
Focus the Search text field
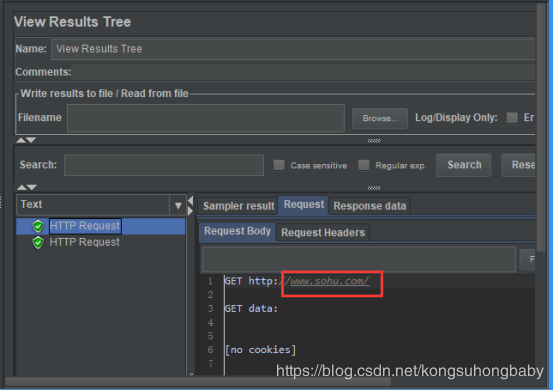[164, 165]
